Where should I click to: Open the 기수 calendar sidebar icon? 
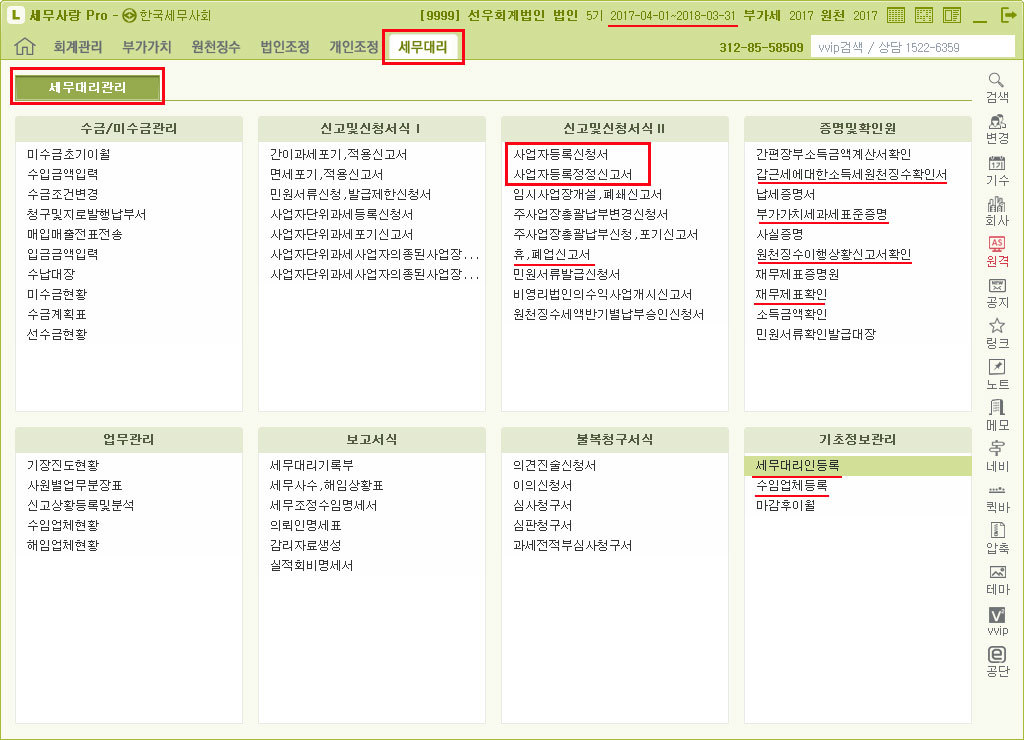click(997, 170)
